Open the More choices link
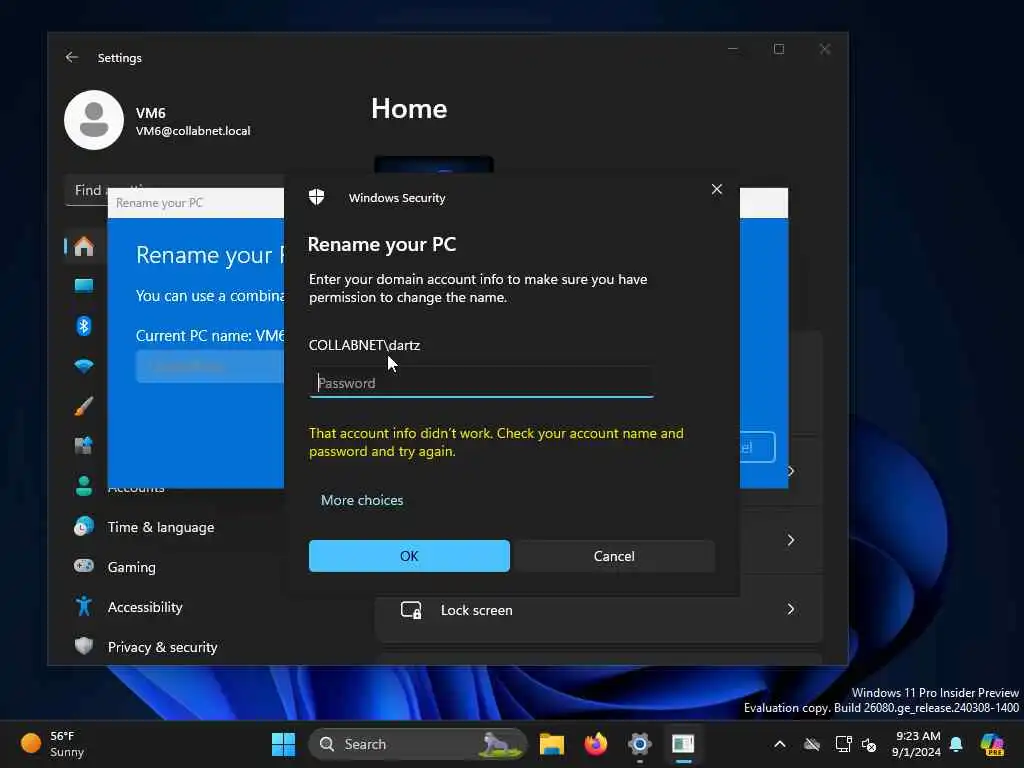The width and height of the screenshot is (1024, 768). [x=362, y=500]
